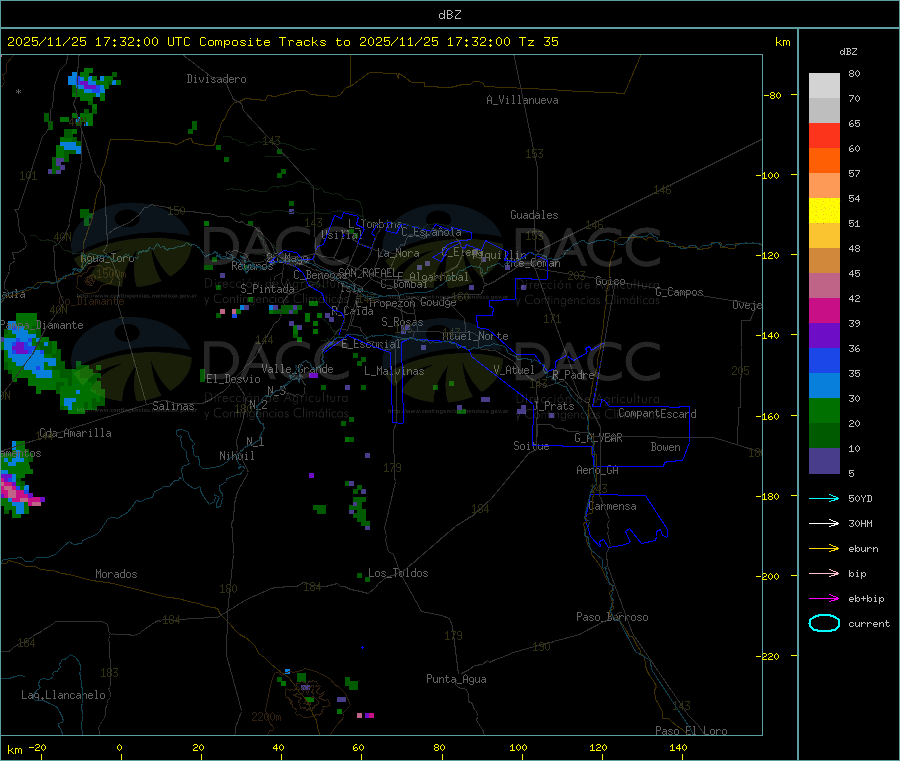Click the timestamp header text line

pos(282,42)
